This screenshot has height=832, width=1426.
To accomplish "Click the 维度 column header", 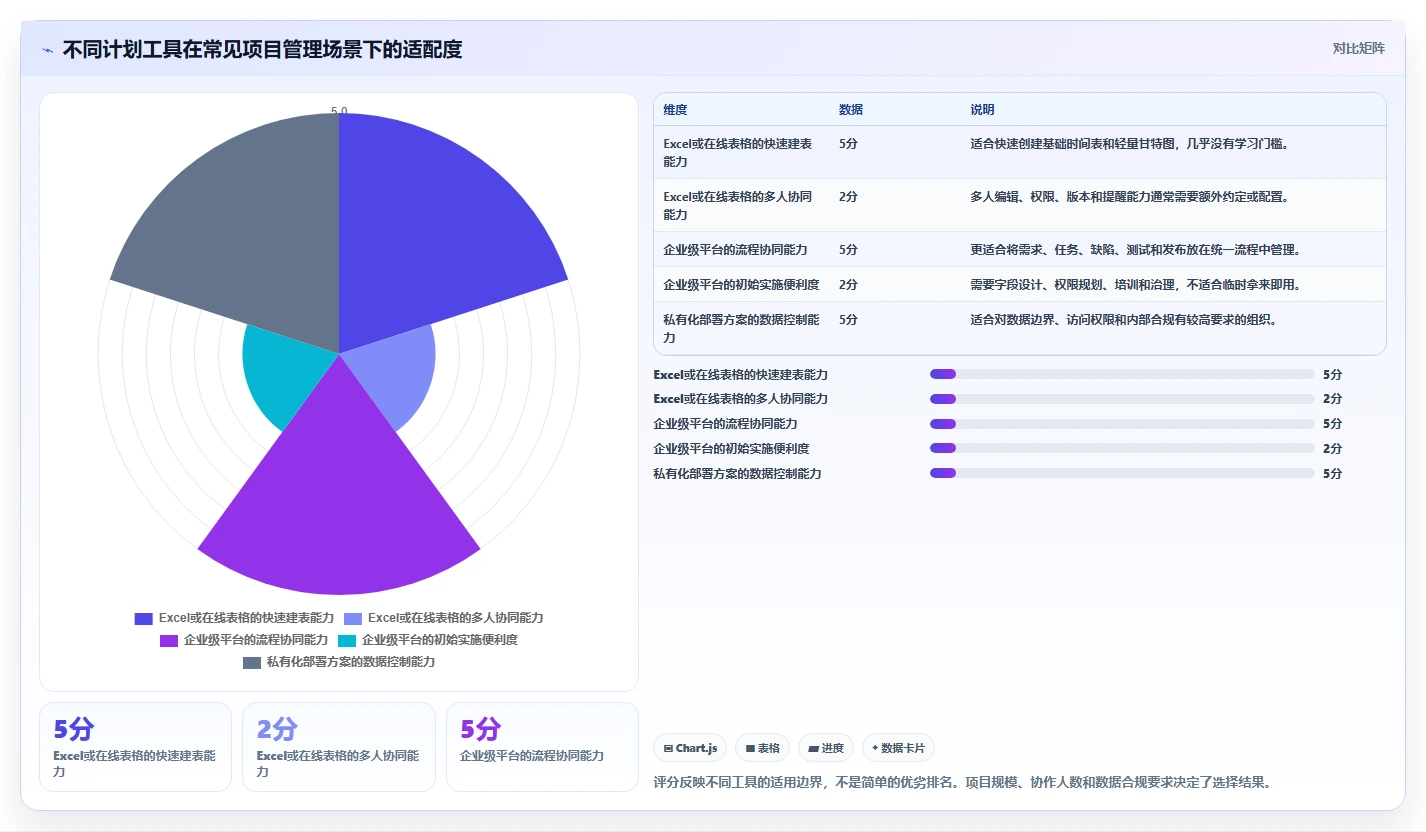I will [675, 110].
